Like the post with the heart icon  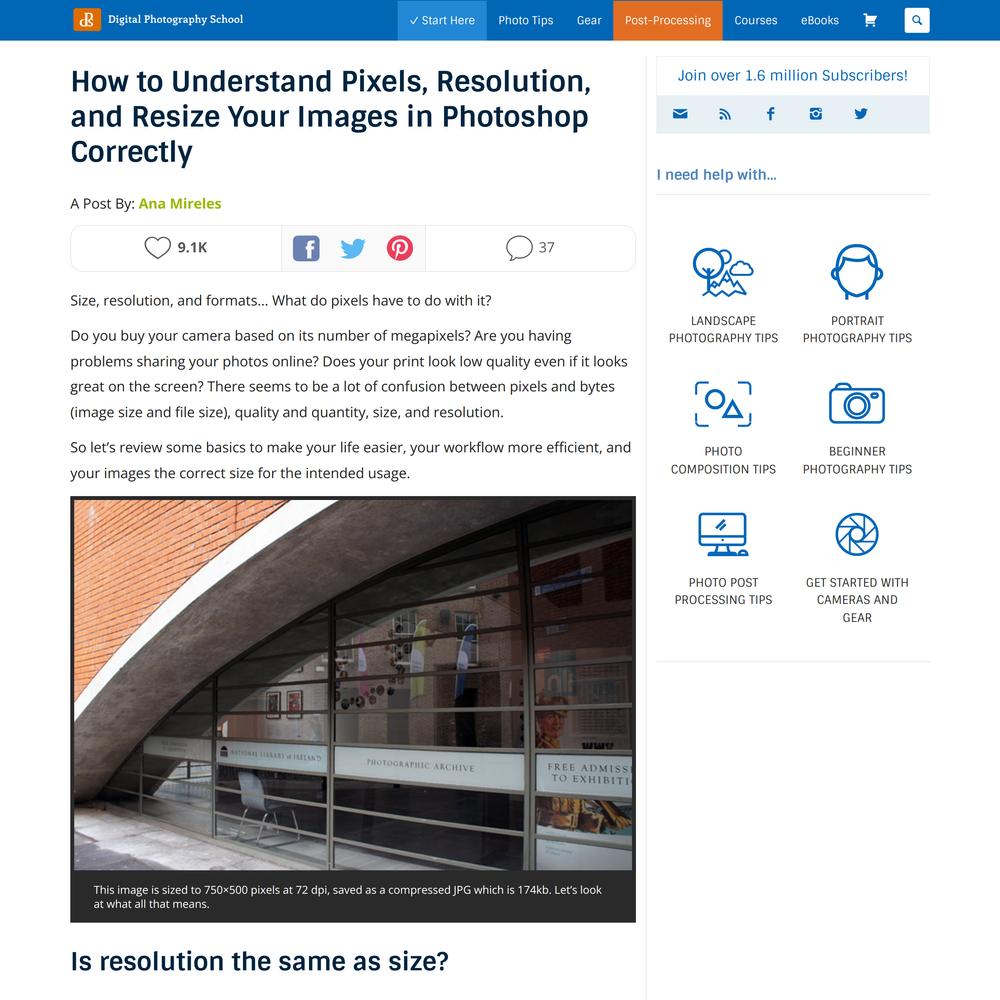coord(157,247)
